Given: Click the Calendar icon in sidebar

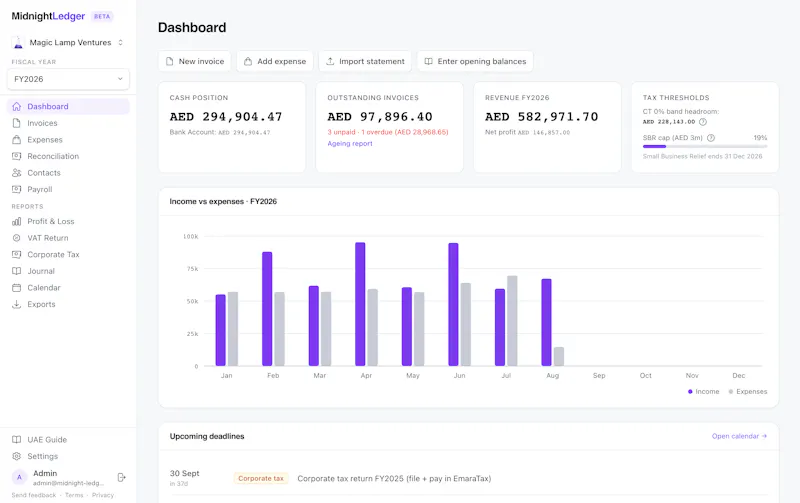Looking at the screenshot, I should click(x=16, y=288).
